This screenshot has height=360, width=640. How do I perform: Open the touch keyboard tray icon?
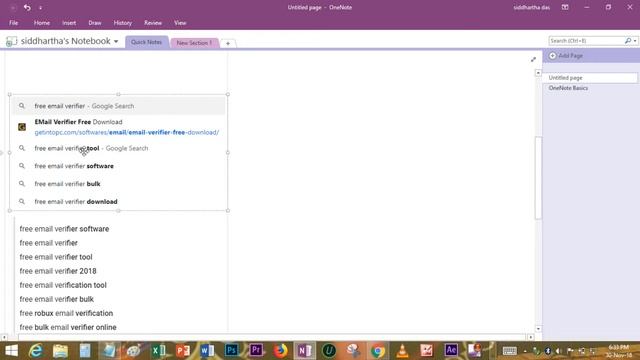(509, 351)
